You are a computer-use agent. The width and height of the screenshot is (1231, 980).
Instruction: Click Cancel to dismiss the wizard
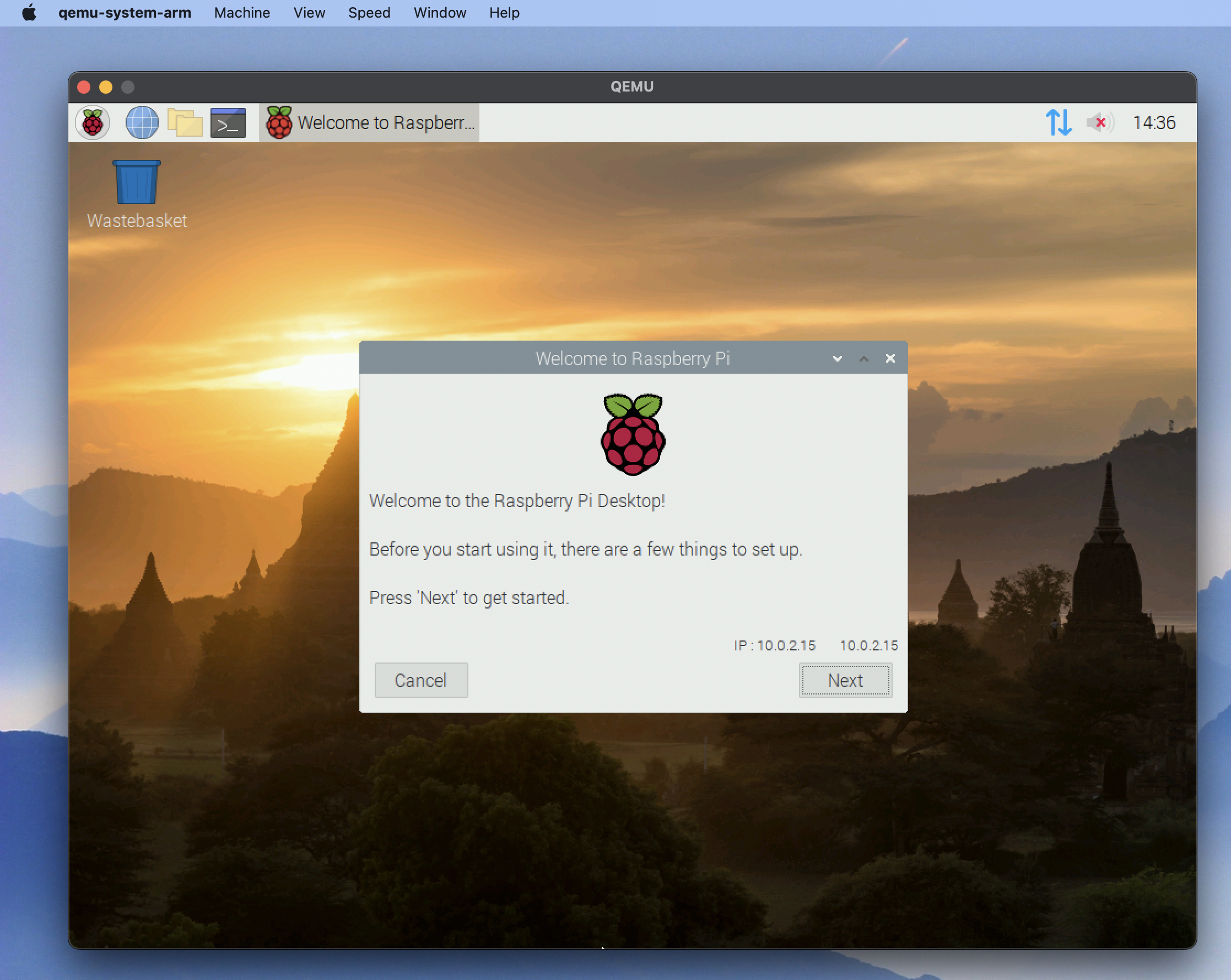[x=421, y=680]
